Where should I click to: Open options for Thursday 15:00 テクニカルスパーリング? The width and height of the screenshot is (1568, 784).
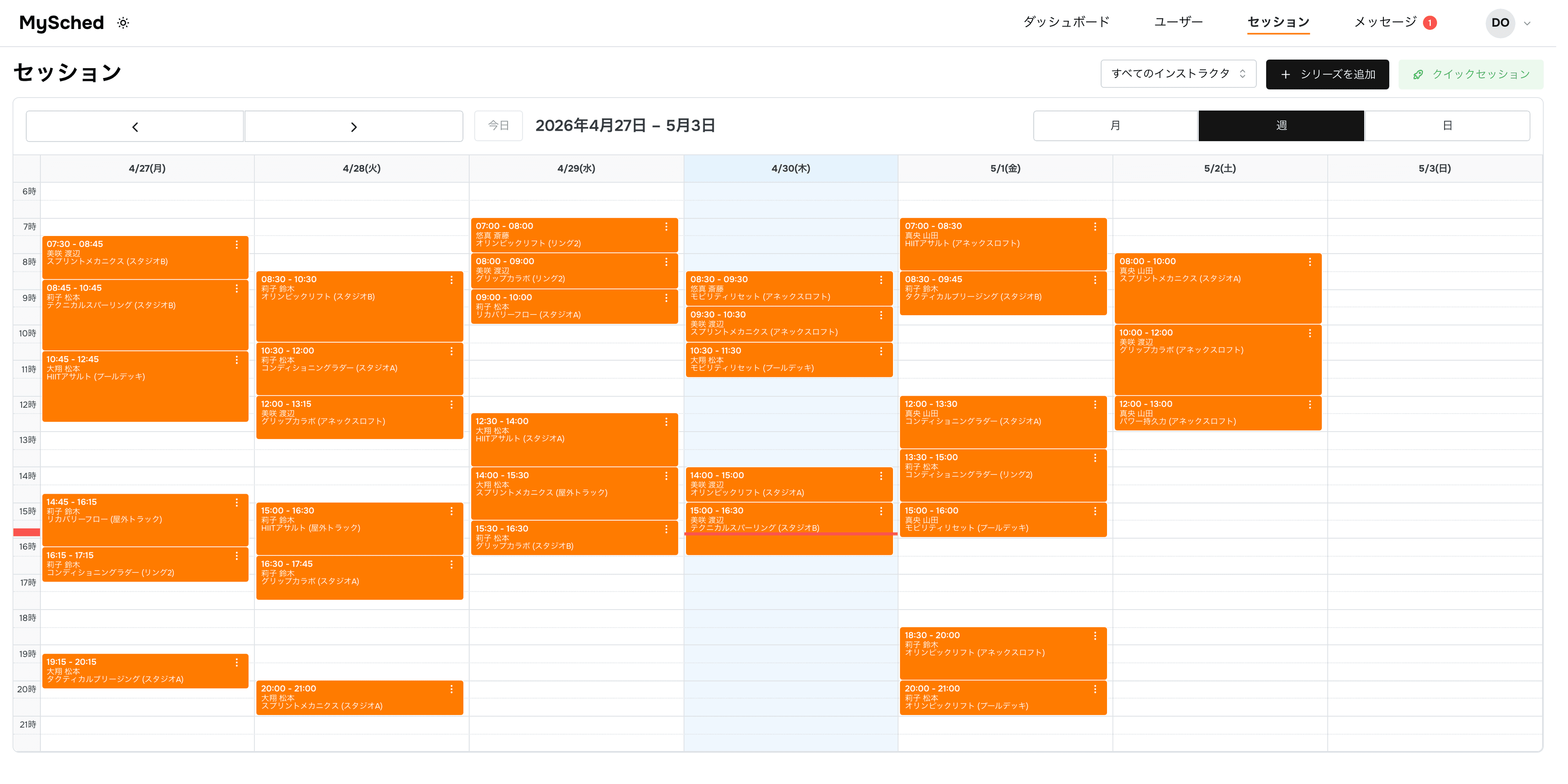(882, 511)
